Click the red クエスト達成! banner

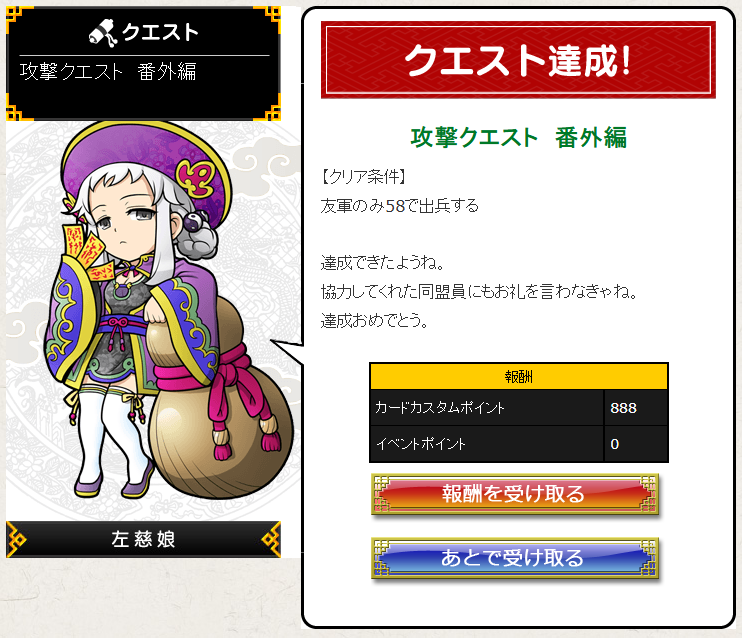[x=518, y=60]
